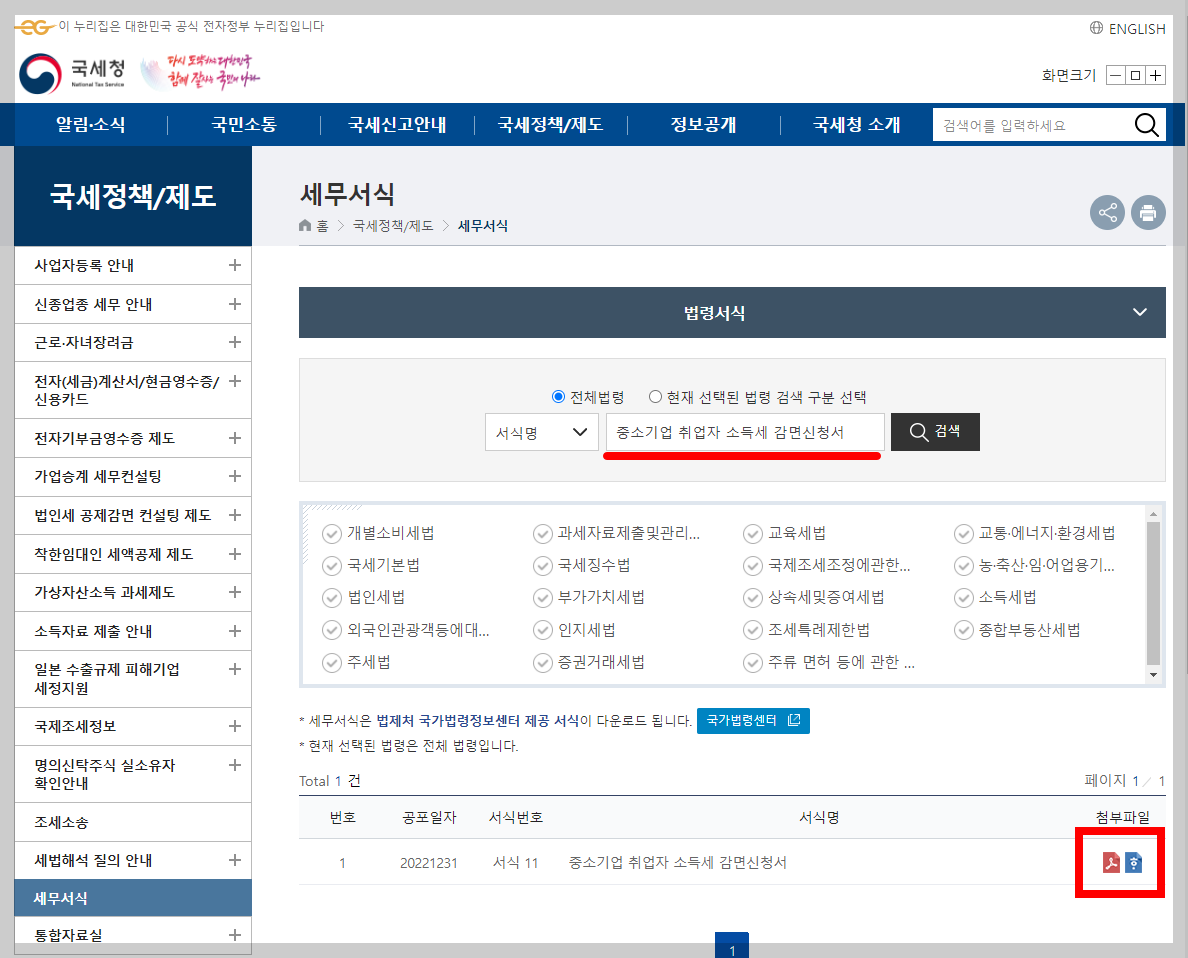Click the home icon in breadcrumb
The image size is (1188, 958).
[305, 226]
